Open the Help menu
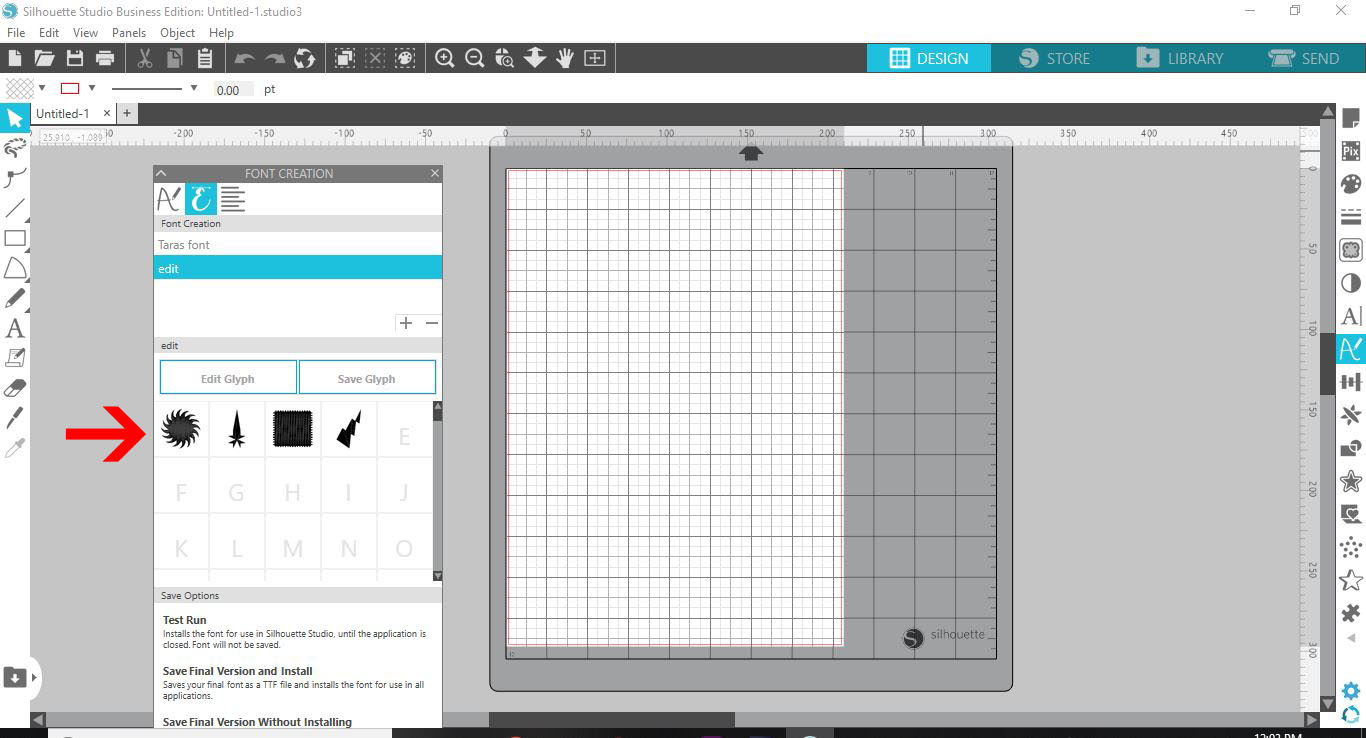Image resolution: width=1366 pixels, height=738 pixels. pyautogui.click(x=221, y=32)
